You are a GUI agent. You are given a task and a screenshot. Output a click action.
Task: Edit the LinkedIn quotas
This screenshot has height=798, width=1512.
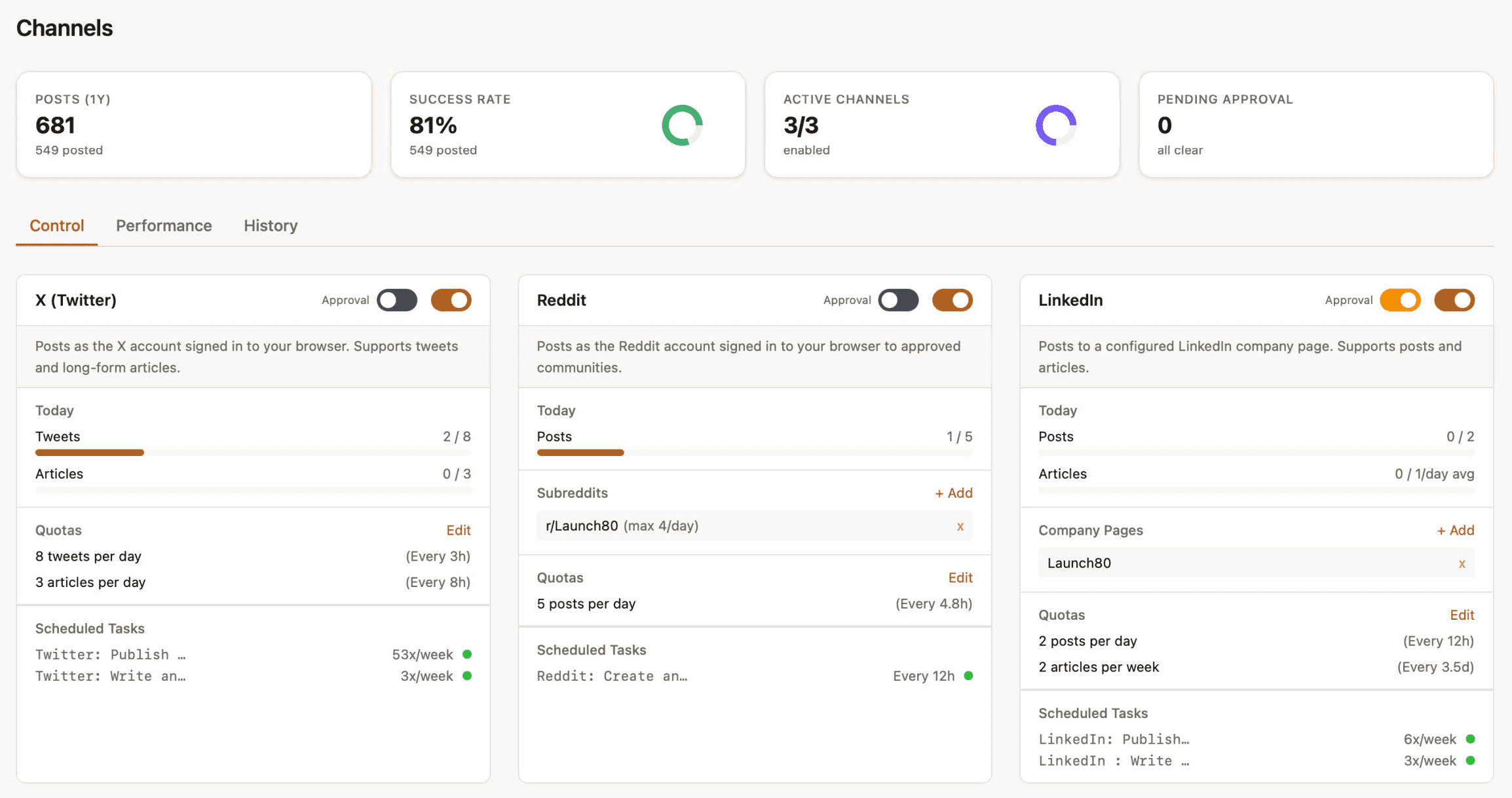coord(1462,615)
